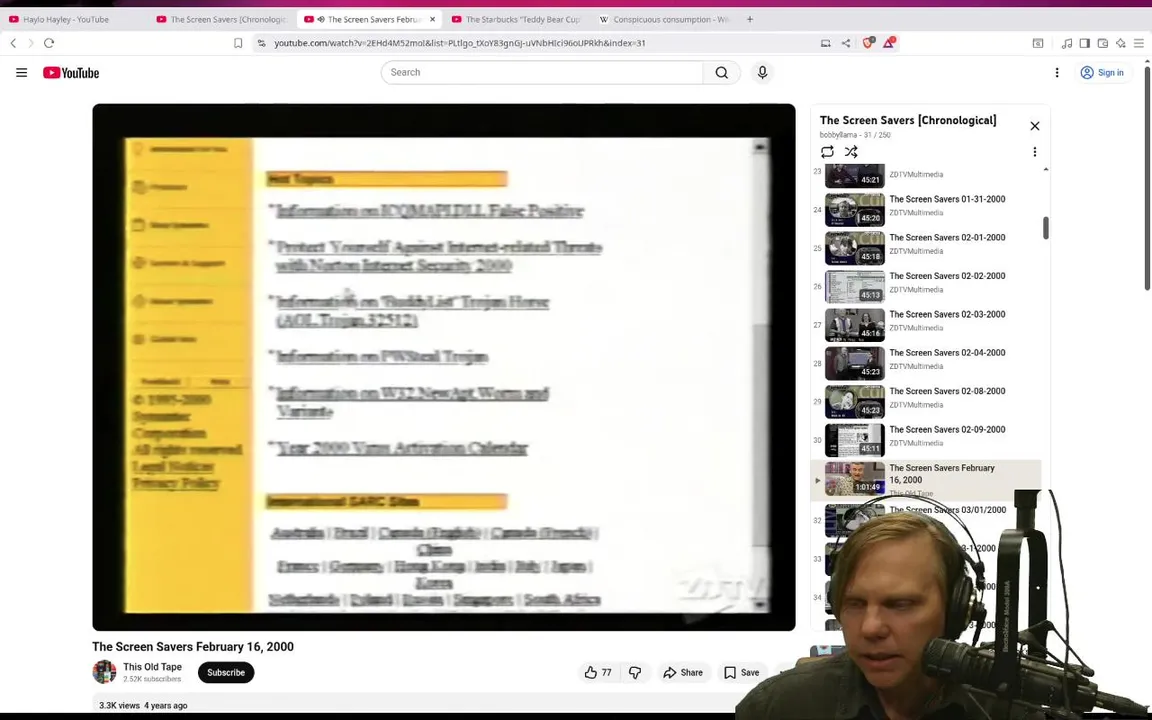Select The Screen Savers 02-04-2000 title
This screenshot has height=720, width=1152.
tap(947, 353)
